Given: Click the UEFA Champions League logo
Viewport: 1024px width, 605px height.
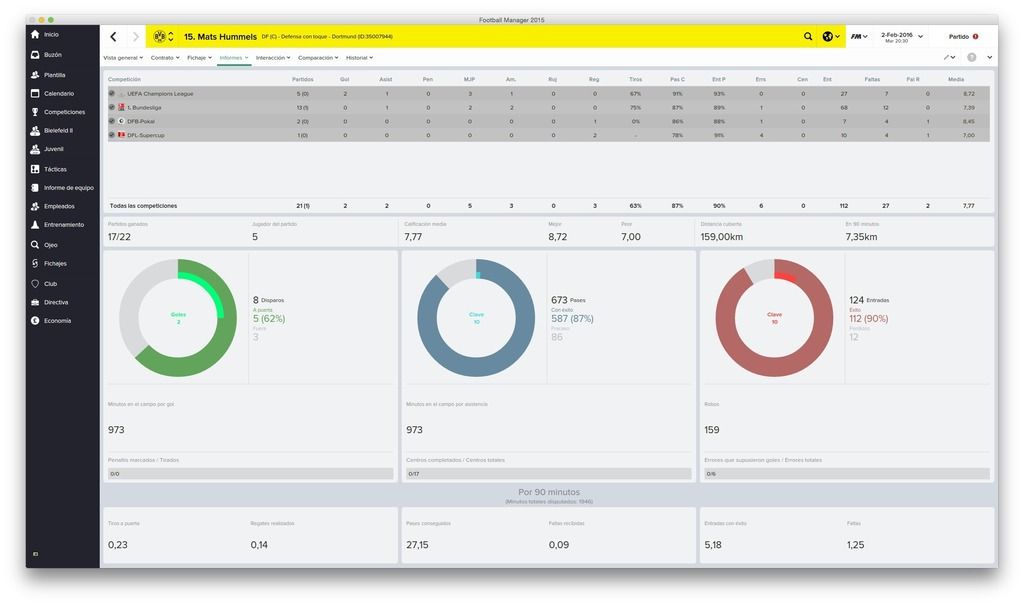Looking at the screenshot, I should 121,93.
